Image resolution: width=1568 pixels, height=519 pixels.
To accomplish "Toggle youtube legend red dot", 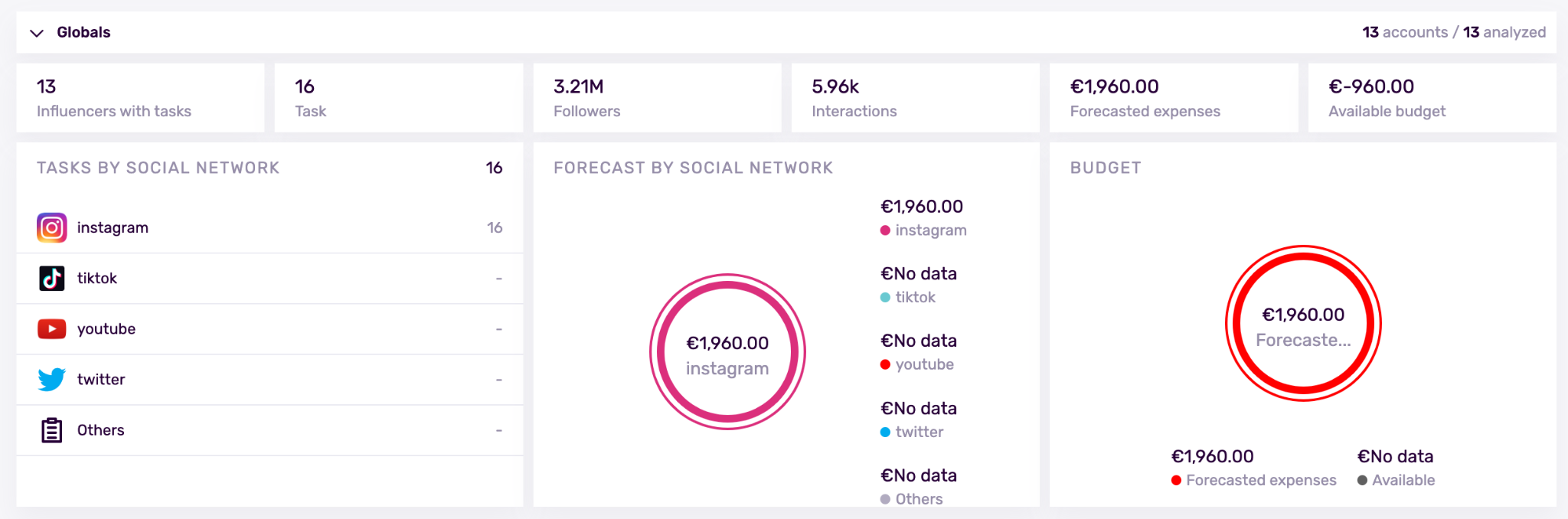I will (885, 365).
